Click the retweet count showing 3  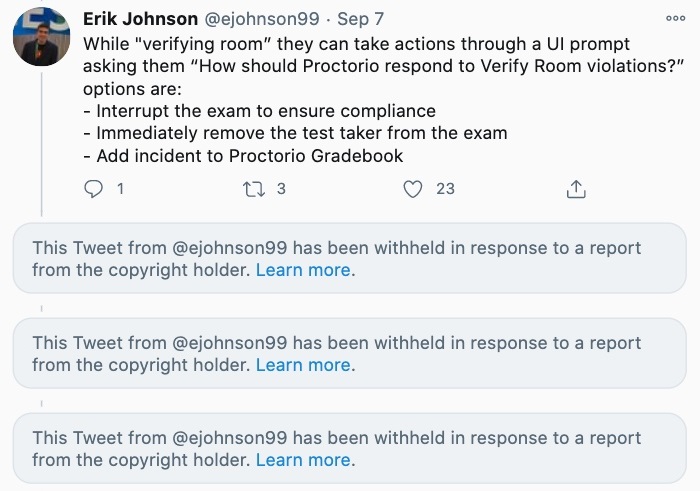pos(281,188)
